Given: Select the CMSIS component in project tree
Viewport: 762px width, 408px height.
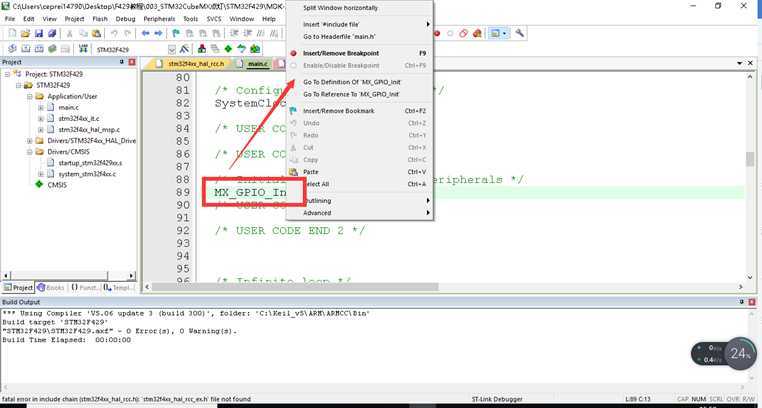Looking at the screenshot, I should [57, 185].
